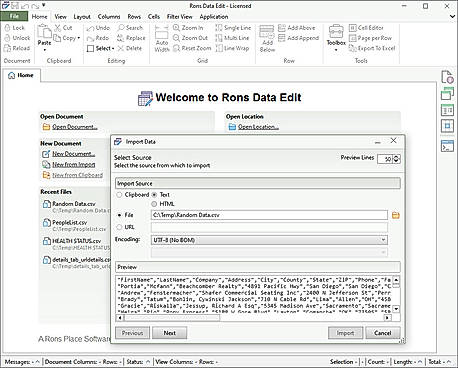Click the Paste icon in Clipboard group
Screen dimensions: 458x368
(44, 32)
